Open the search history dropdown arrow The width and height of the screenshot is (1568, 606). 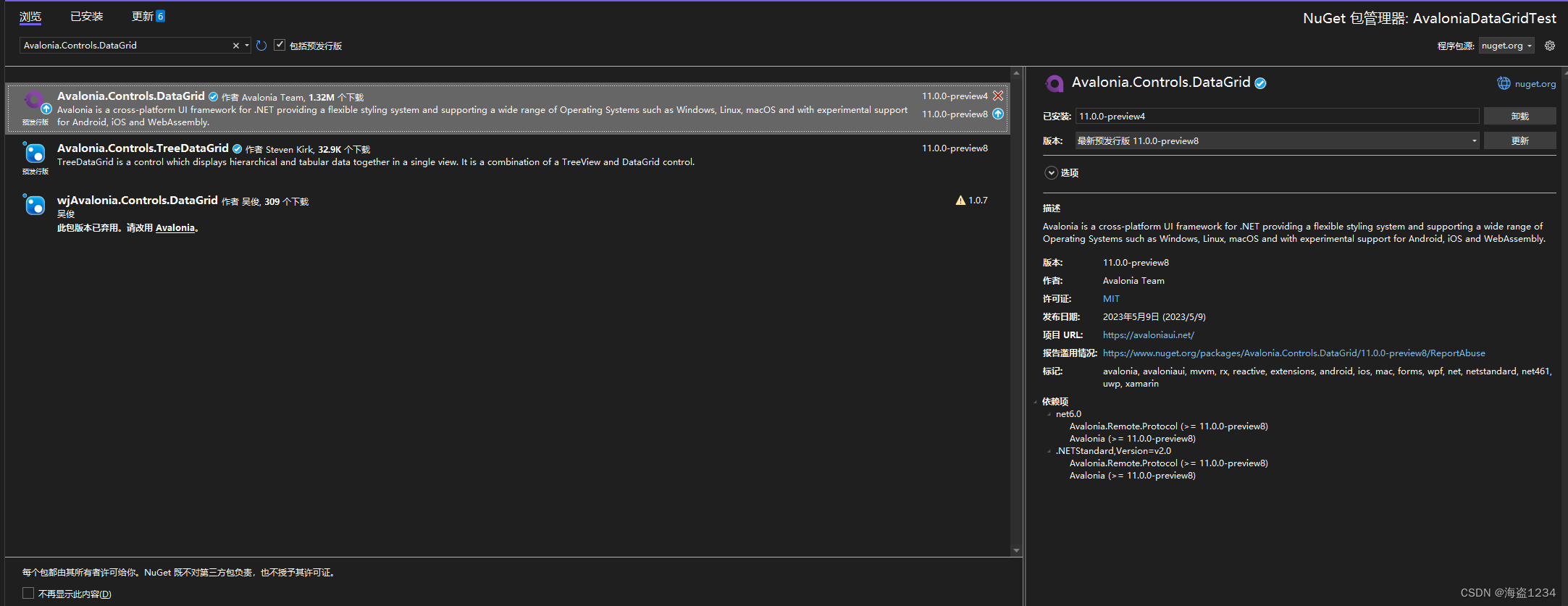click(x=247, y=46)
